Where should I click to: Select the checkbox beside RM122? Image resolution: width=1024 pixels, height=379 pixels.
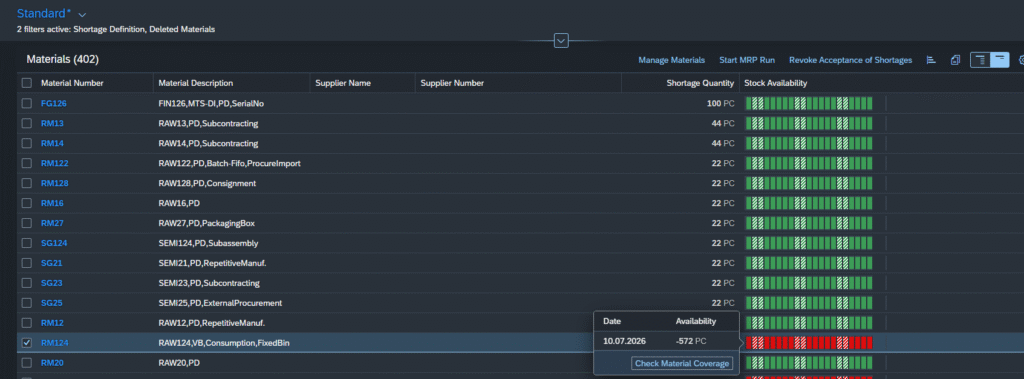(26, 163)
